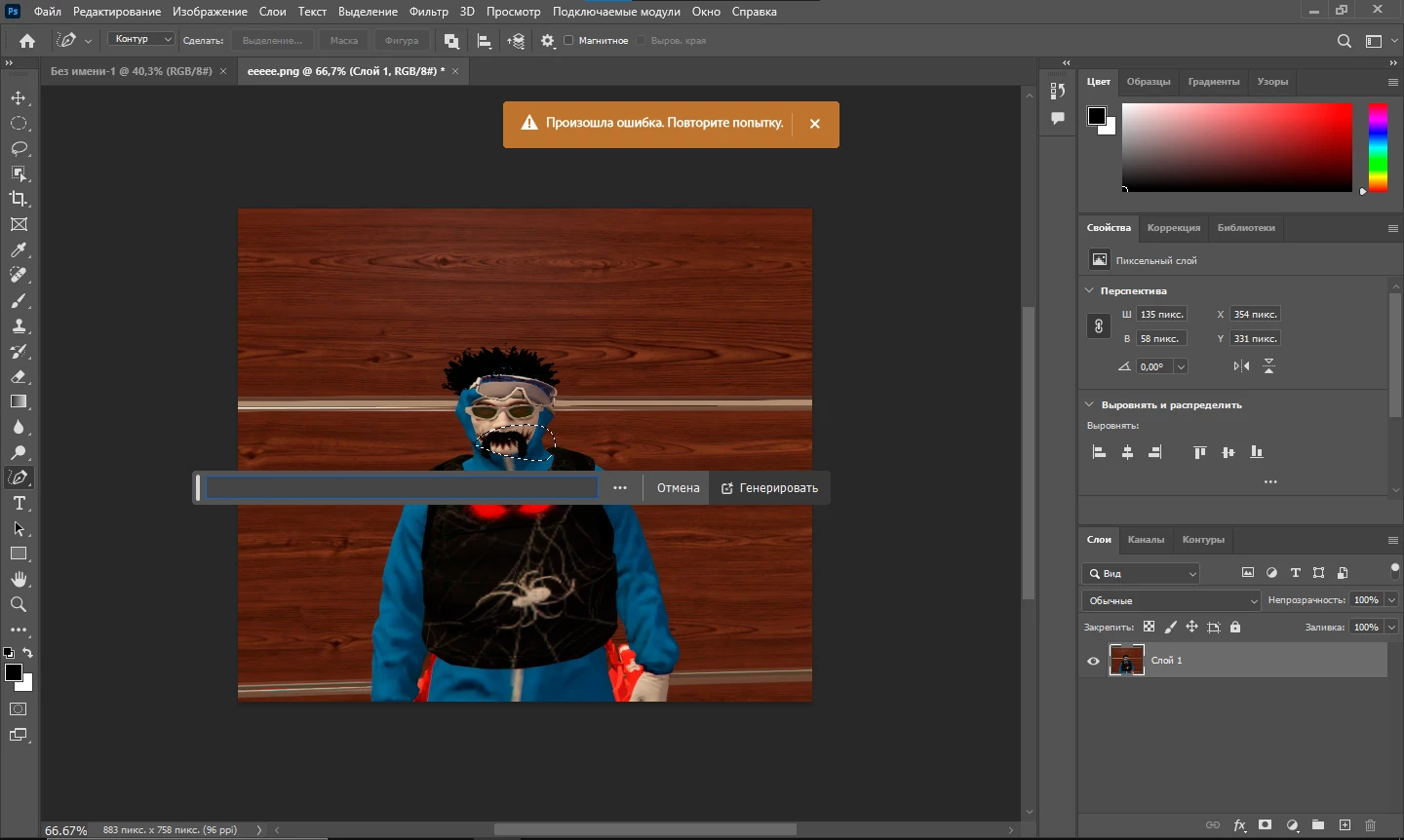Open path alignment icon in options bar
Viewport: 1404px width, 840px height.
pyautogui.click(x=485, y=41)
